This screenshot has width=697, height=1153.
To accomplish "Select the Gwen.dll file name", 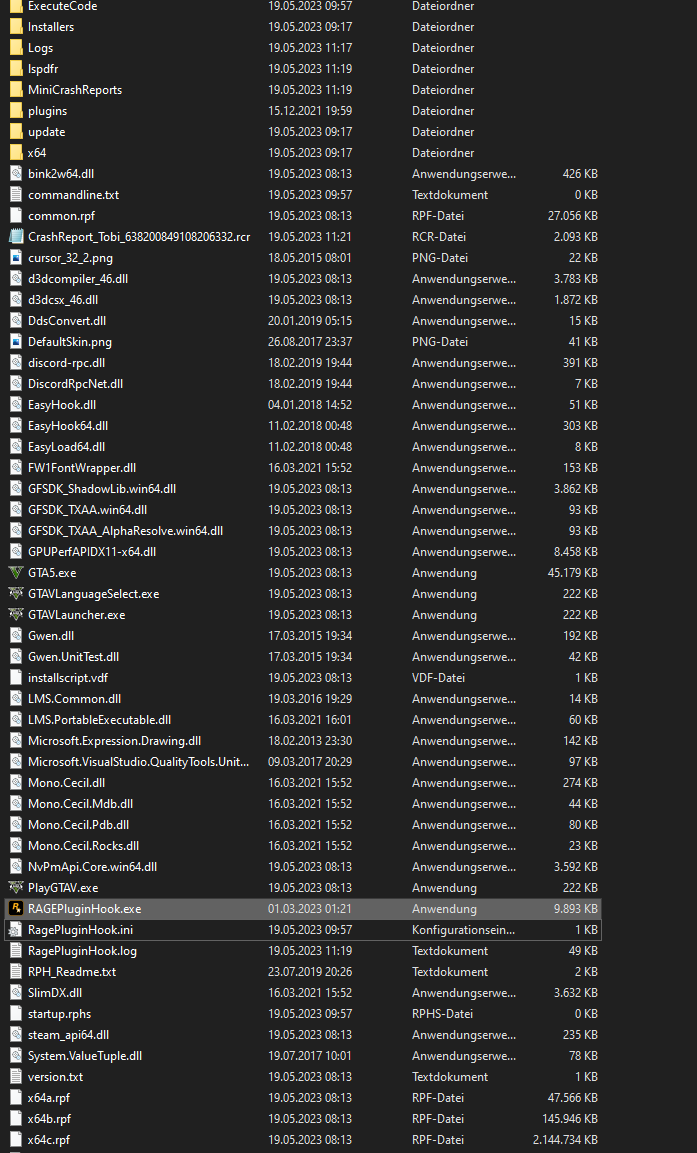I will pyautogui.click(x=51, y=636).
